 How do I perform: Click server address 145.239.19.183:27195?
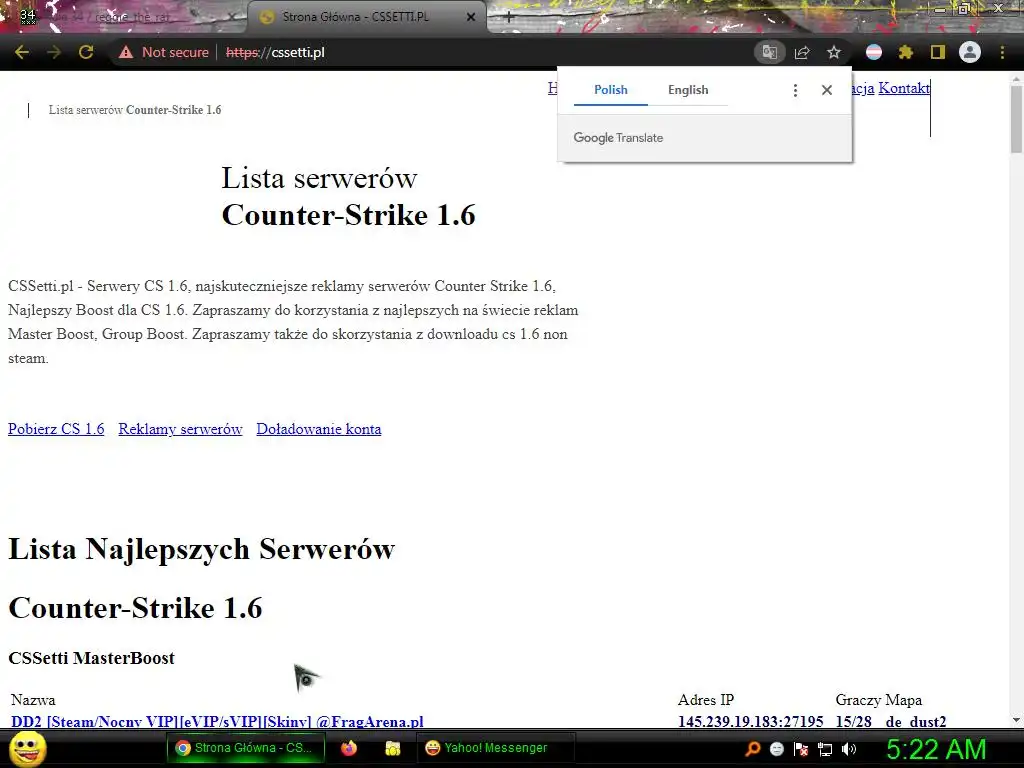pyautogui.click(x=750, y=721)
